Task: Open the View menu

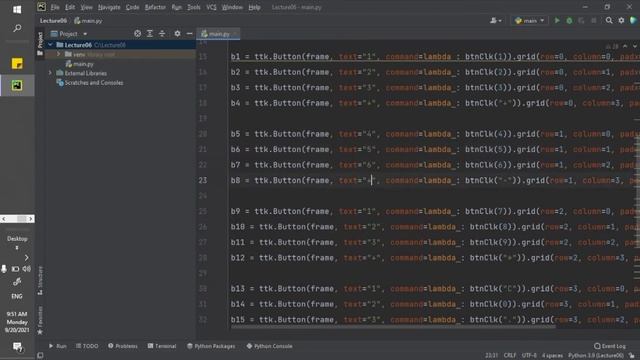Action: (x=86, y=7)
